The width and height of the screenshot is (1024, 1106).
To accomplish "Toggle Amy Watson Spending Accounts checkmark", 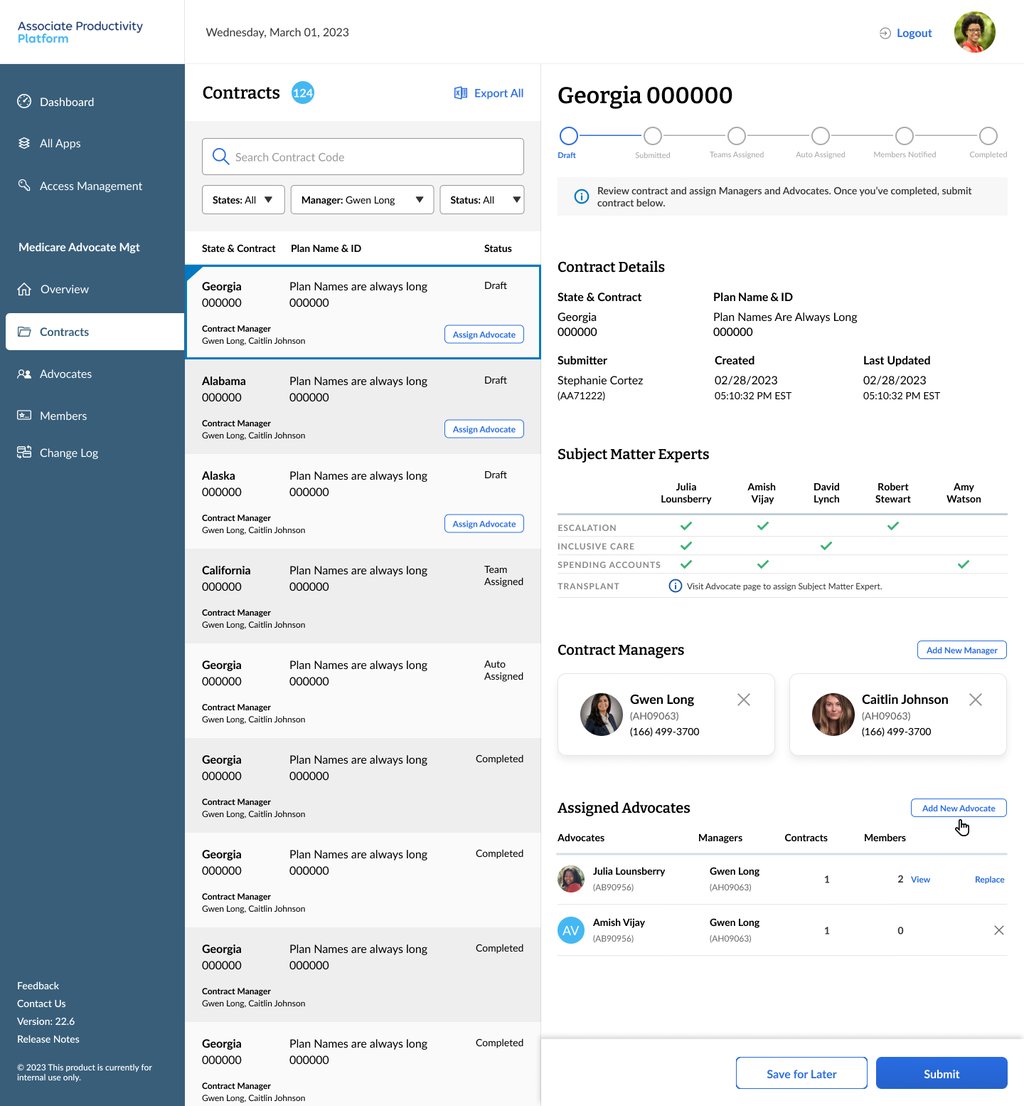I will [x=963, y=564].
